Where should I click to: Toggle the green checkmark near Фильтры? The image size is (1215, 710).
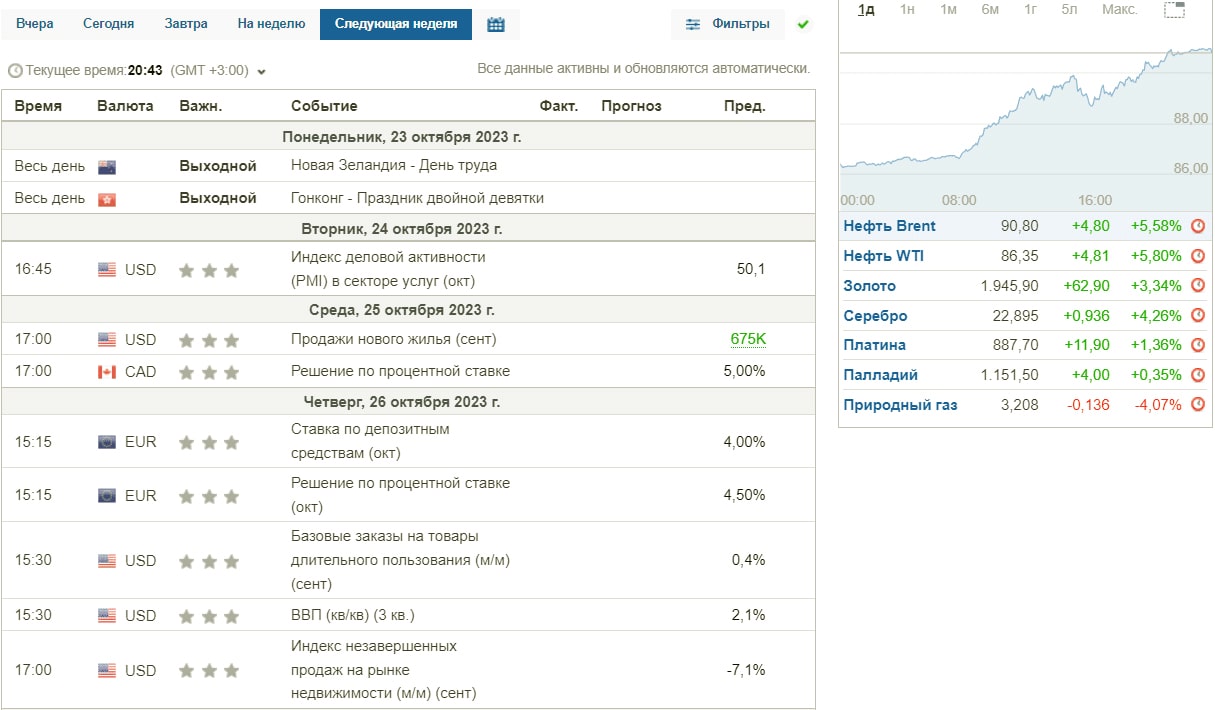click(804, 24)
